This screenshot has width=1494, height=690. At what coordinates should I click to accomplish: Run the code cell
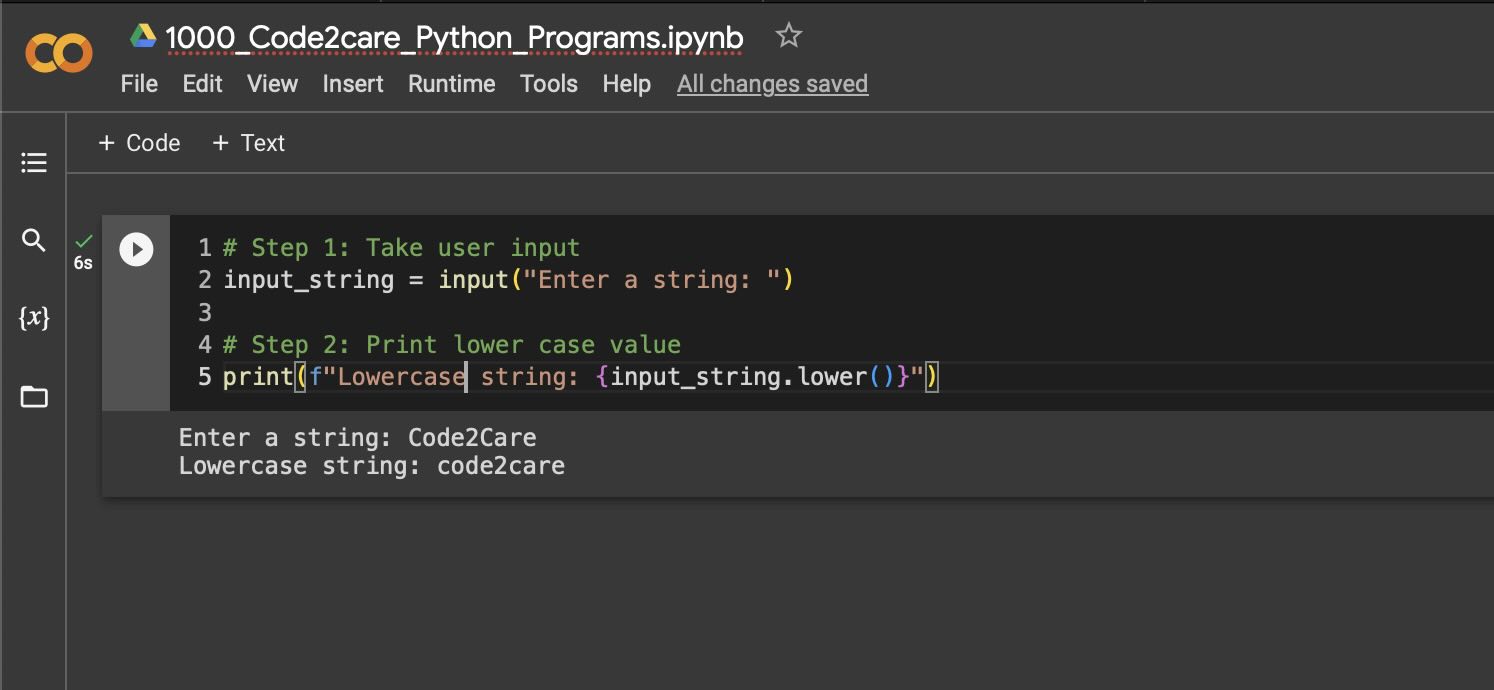(x=136, y=249)
